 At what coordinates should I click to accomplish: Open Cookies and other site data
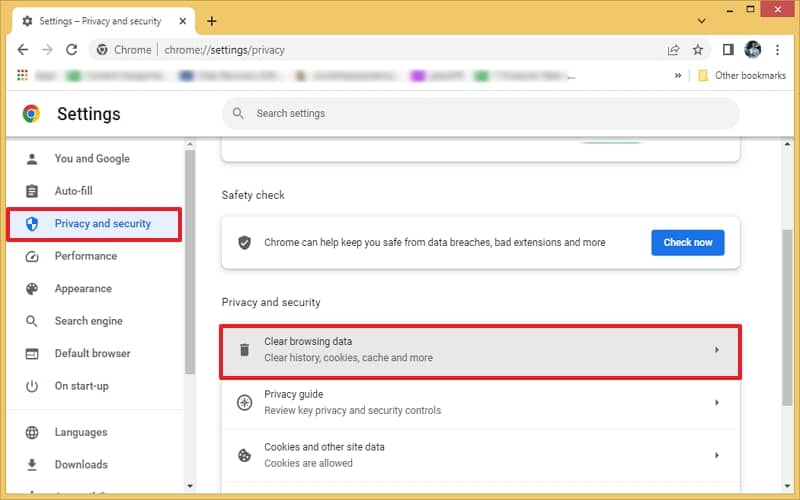(x=480, y=455)
